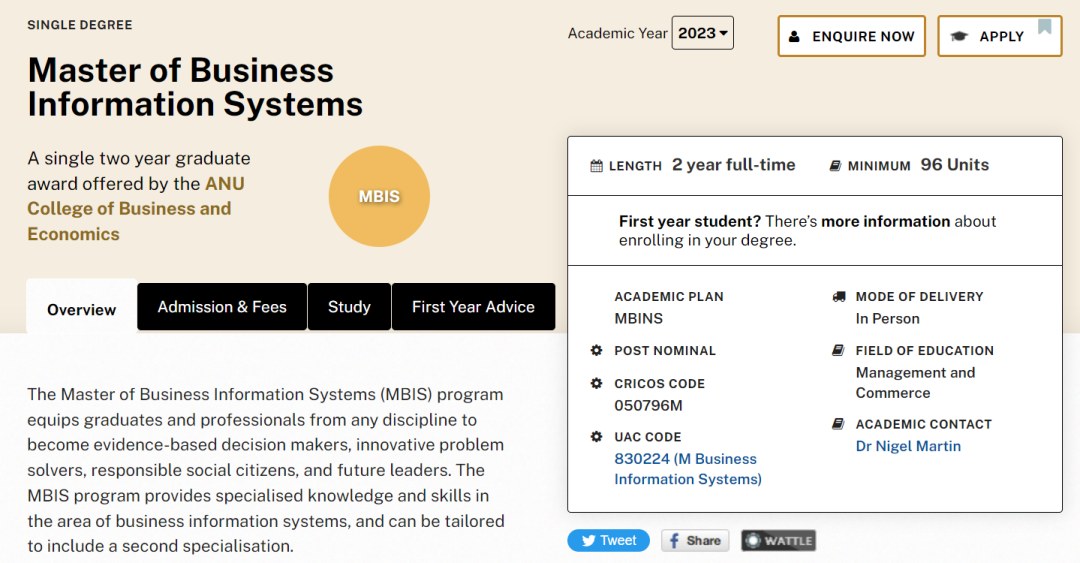Click the book icon beside Academic Contact

click(838, 424)
